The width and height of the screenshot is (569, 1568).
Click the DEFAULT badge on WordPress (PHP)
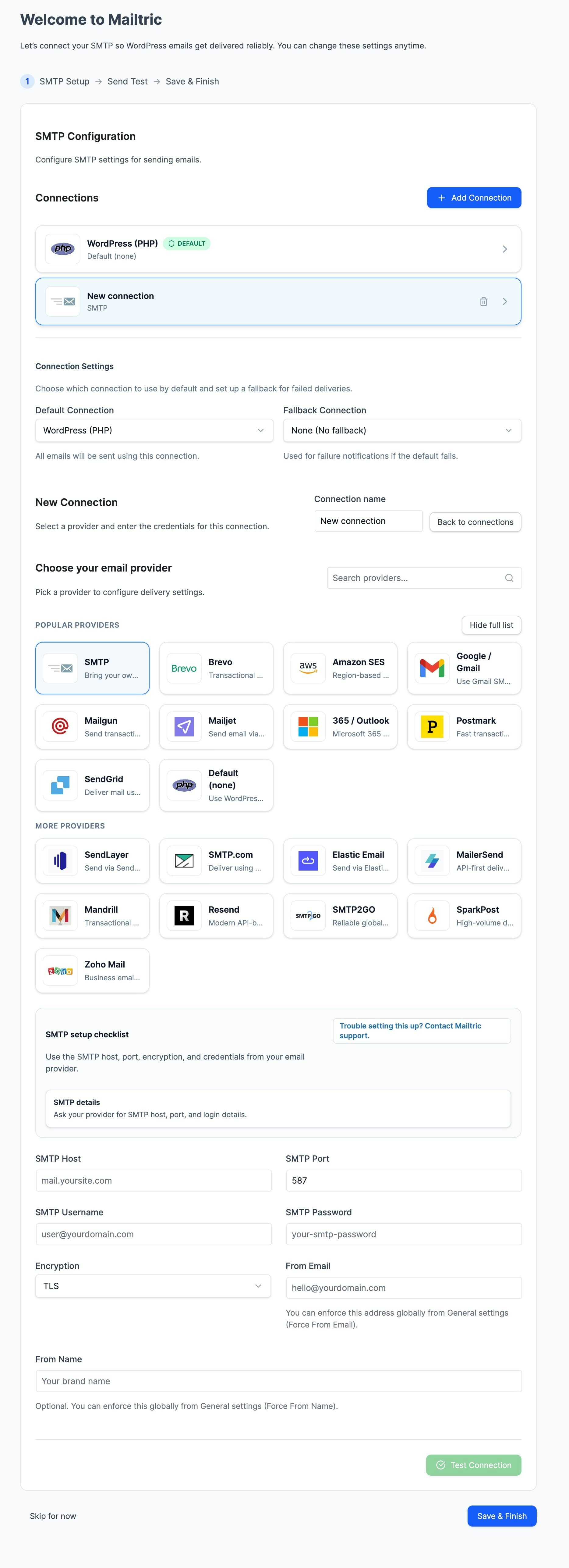(187, 244)
